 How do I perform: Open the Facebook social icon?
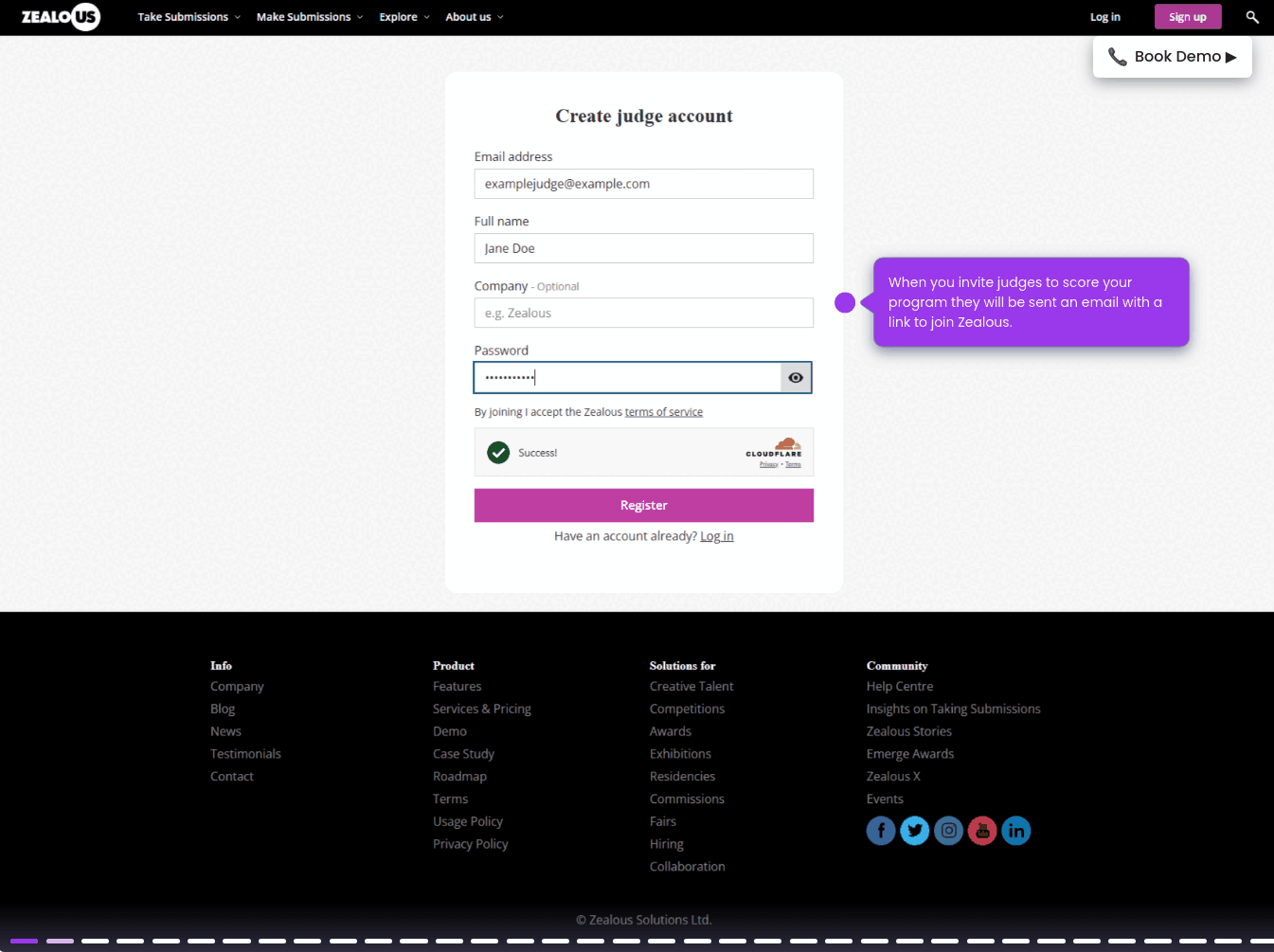click(880, 831)
